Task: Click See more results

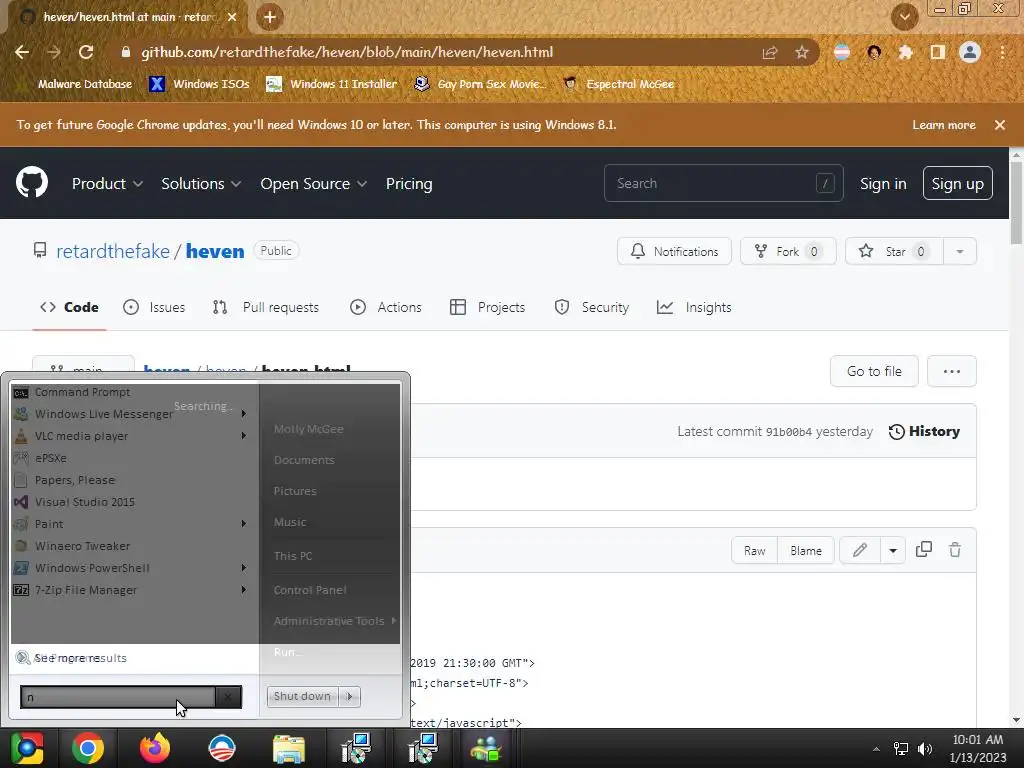Action: pos(80,658)
